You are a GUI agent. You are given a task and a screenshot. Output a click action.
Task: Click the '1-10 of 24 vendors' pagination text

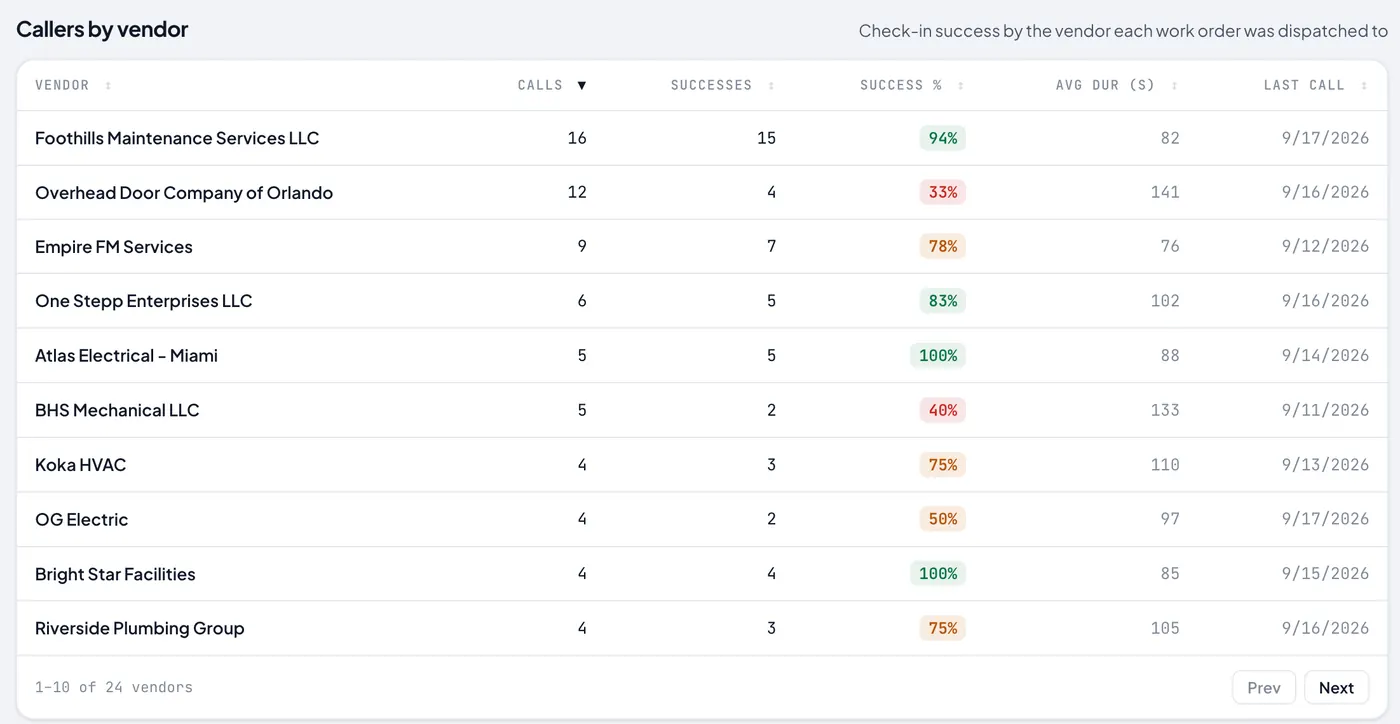pos(114,687)
